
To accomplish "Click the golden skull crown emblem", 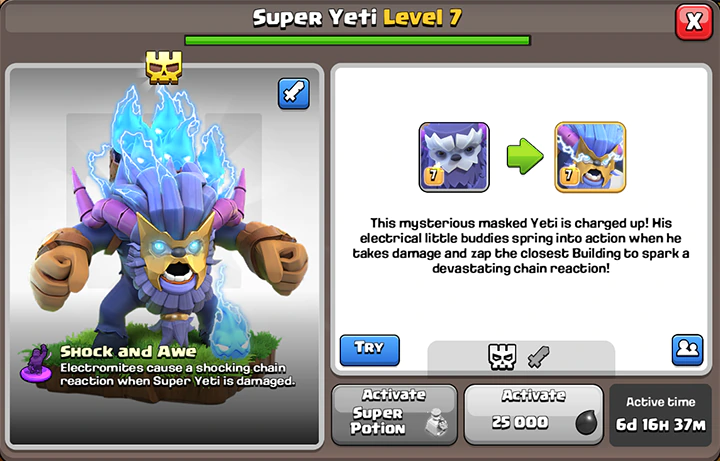I will (164, 67).
